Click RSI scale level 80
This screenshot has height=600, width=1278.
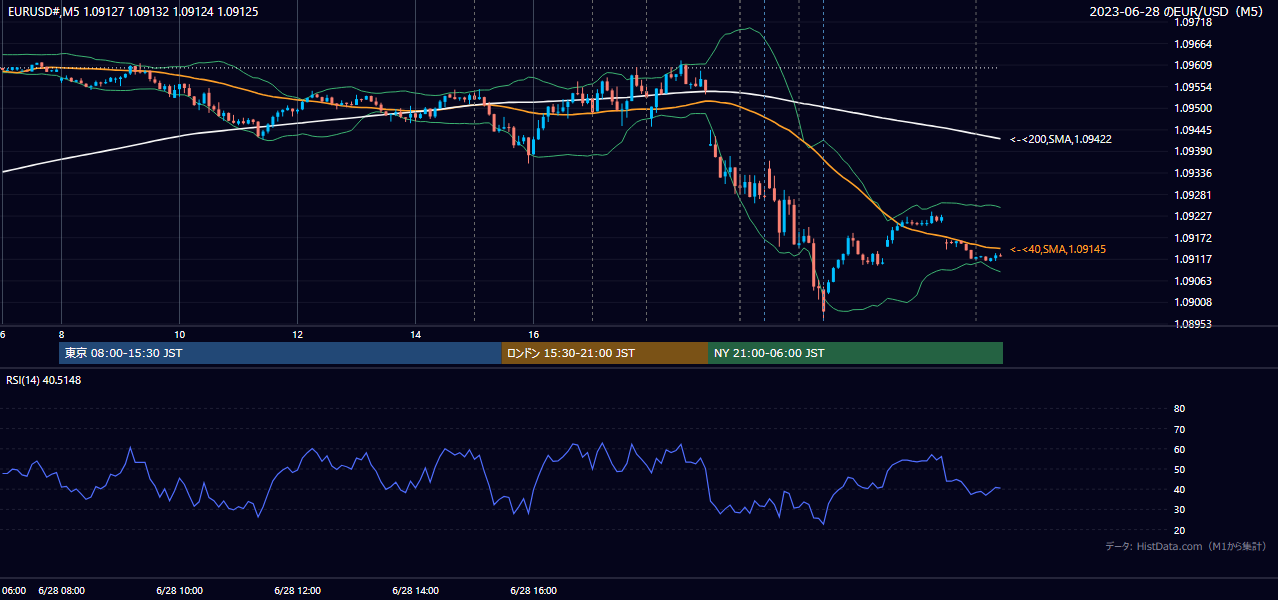pyautogui.click(x=1179, y=409)
